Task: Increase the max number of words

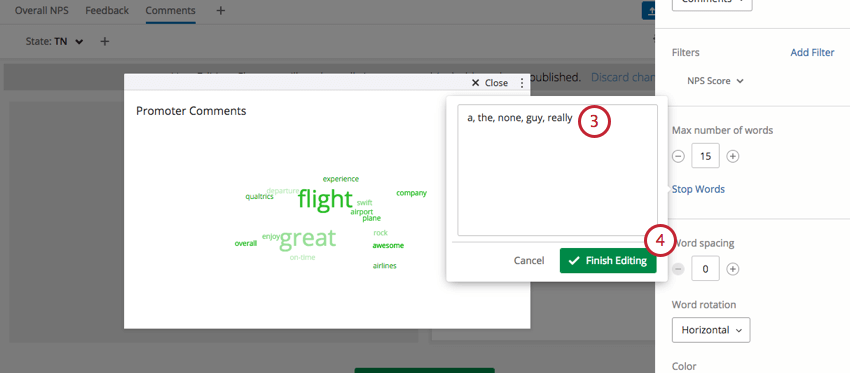Action: coord(732,156)
